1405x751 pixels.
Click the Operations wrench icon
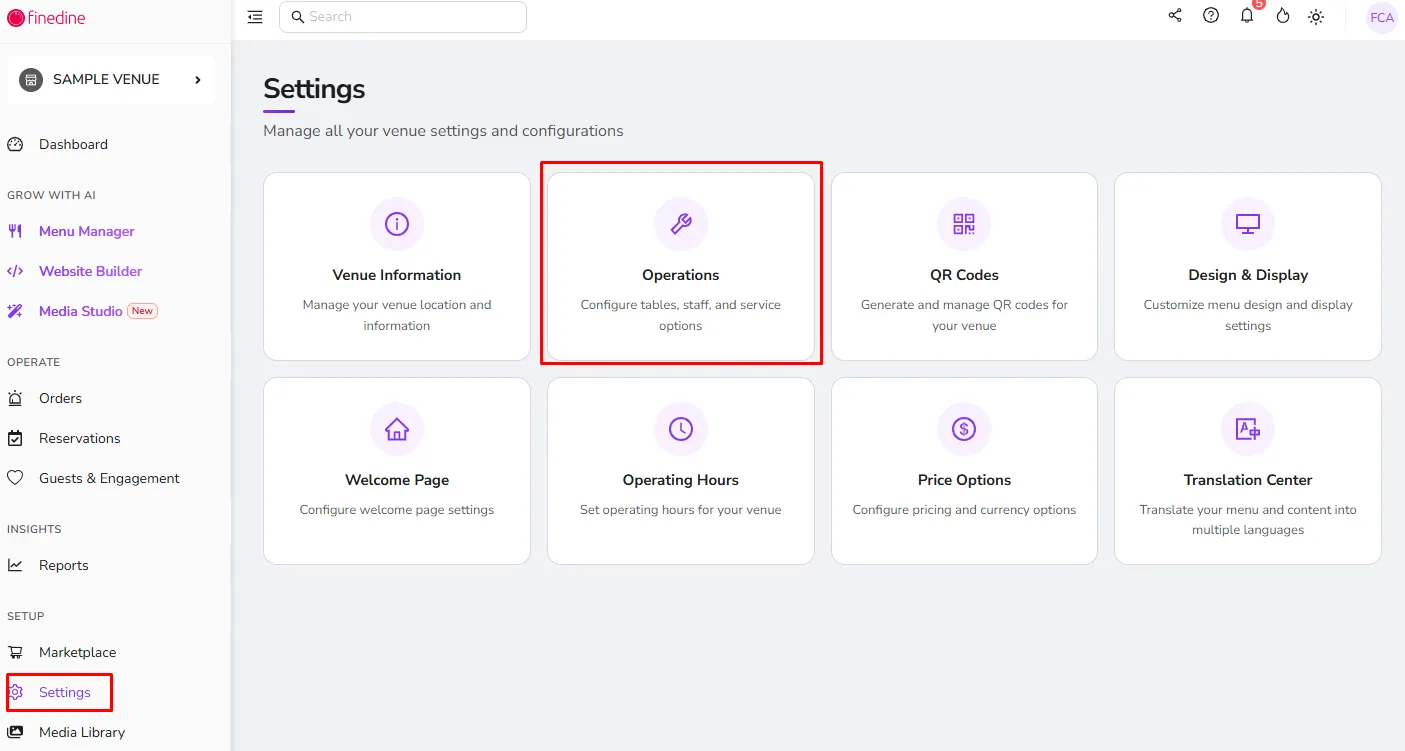[x=681, y=224]
